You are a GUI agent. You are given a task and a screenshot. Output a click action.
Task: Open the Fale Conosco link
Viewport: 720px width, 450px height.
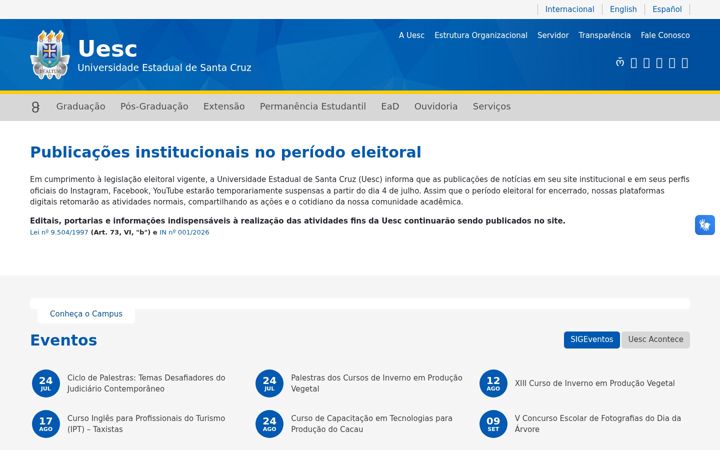coord(665,35)
